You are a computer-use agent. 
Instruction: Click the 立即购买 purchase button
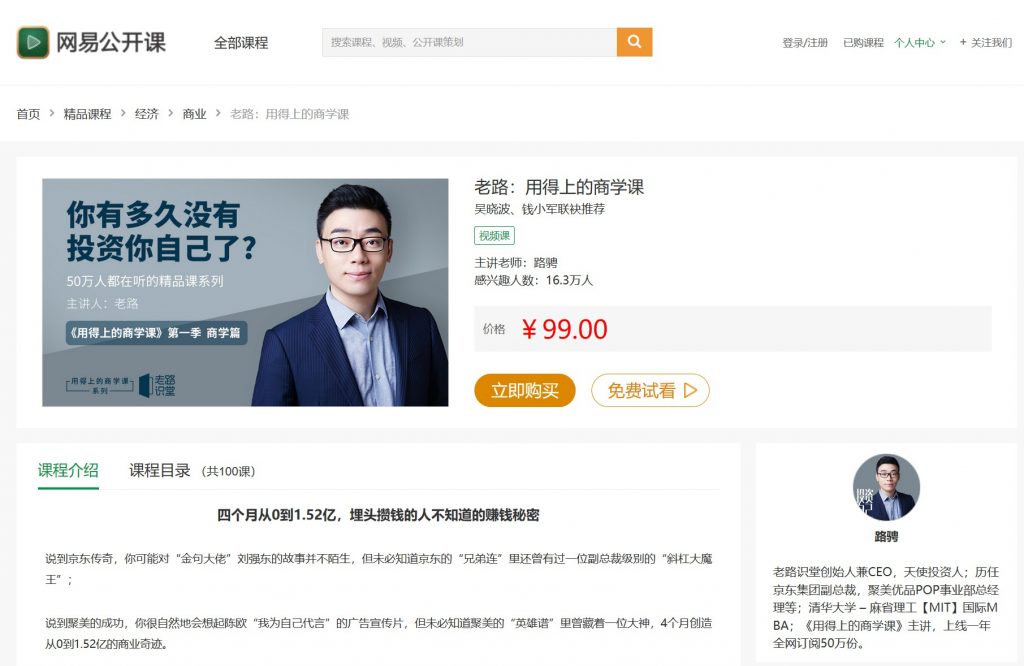point(524,391)
